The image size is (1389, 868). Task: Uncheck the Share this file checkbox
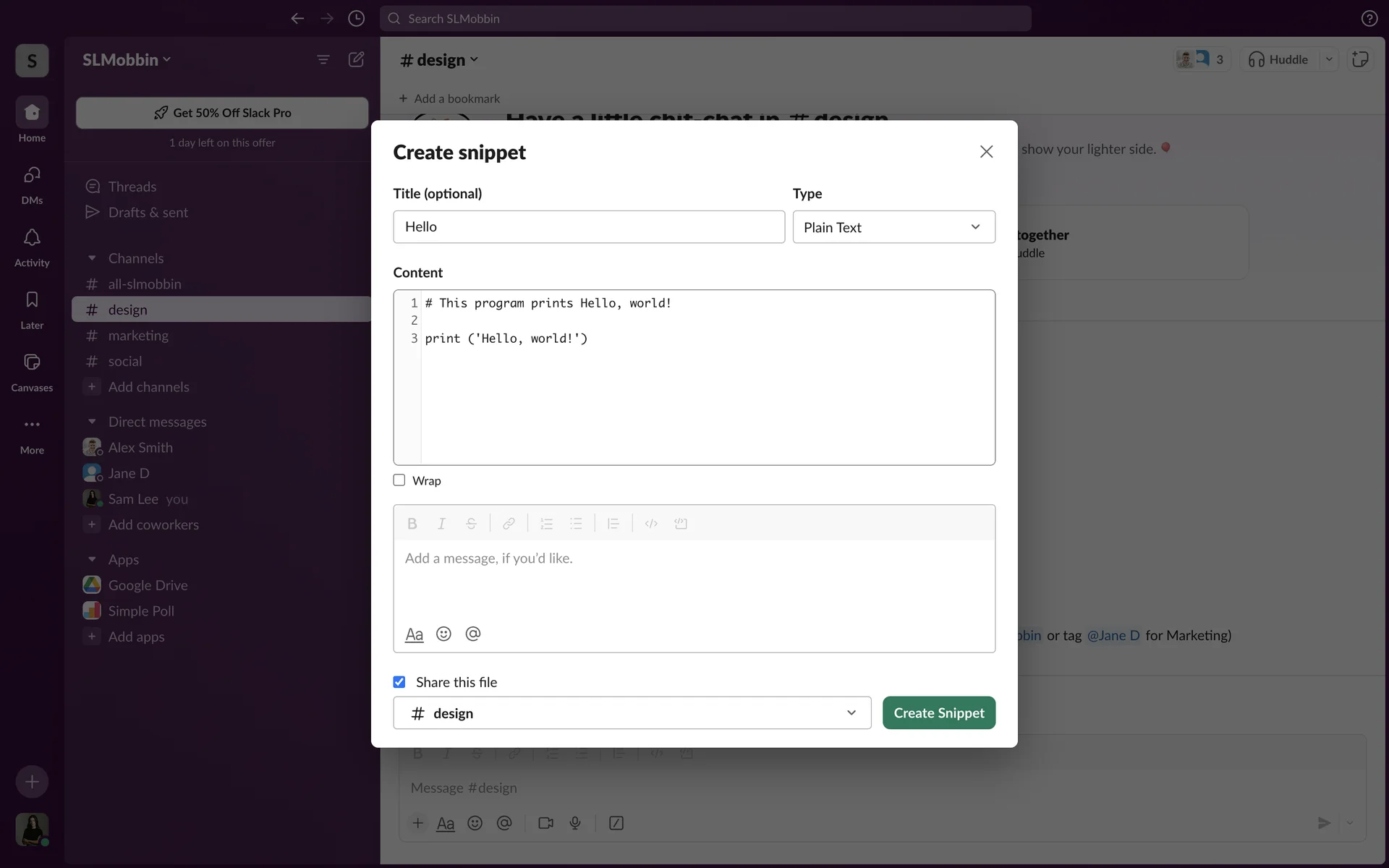(399, 682)
